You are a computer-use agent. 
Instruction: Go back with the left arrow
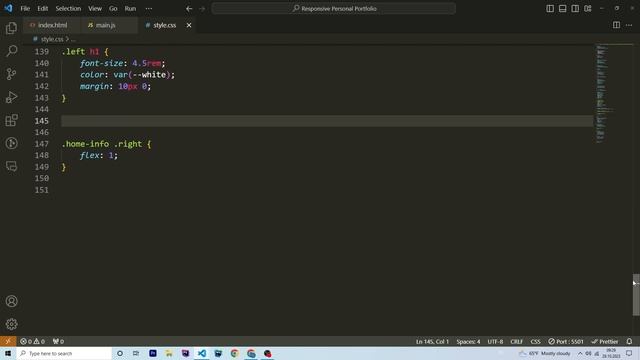click(189, 9)
